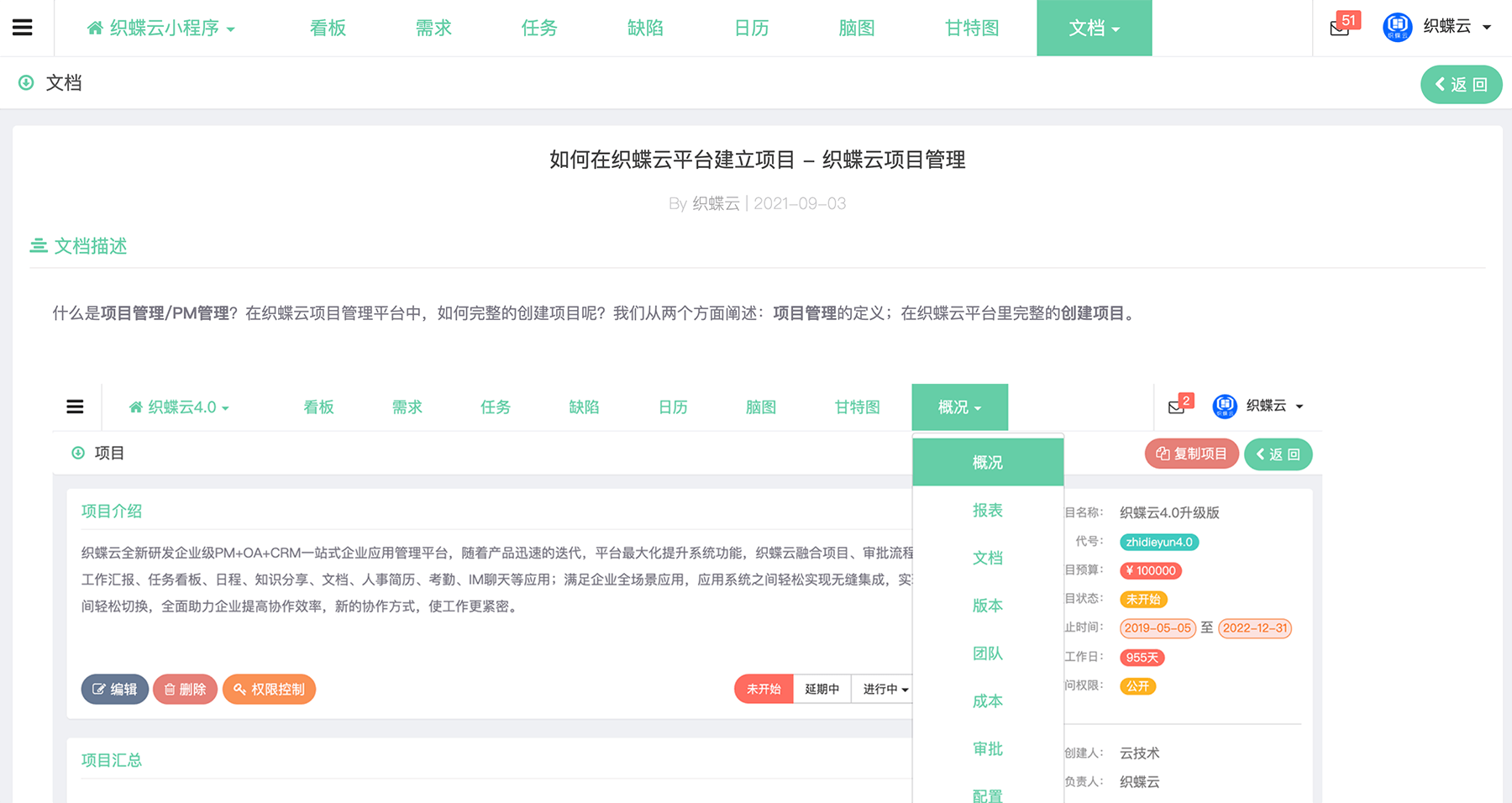This screenshot has height=803, width=1512.
Task: Expand the embedded 织蝶云 user dropdown arrow
Action: (x=1299, y=407)
